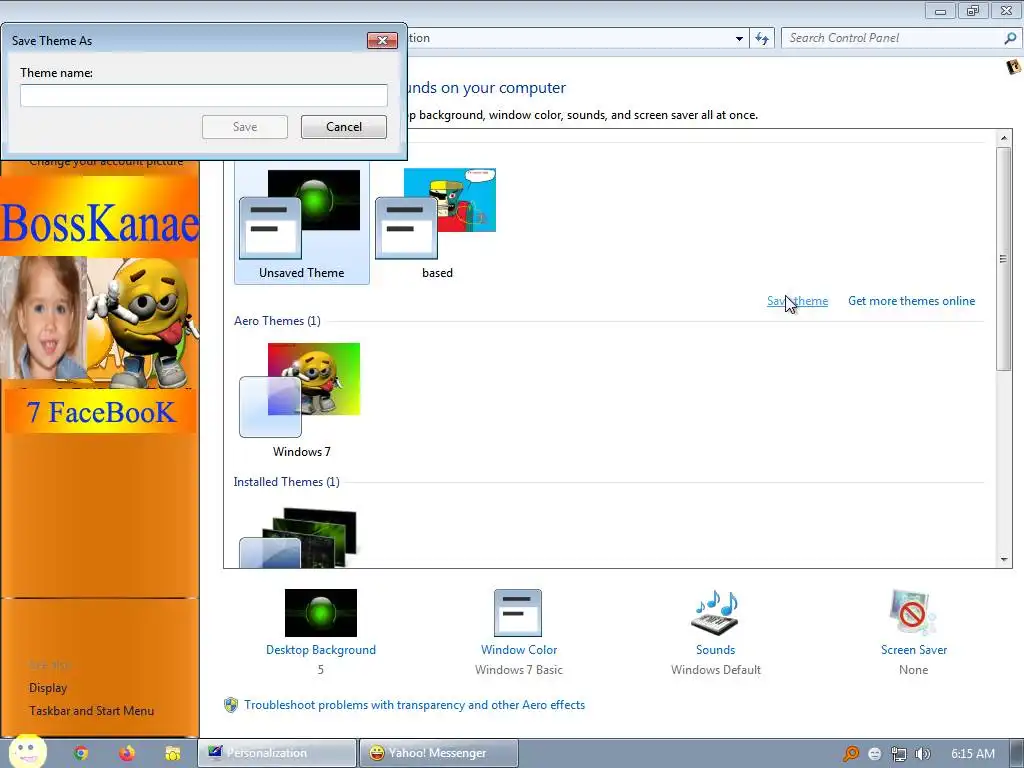The image size is (1024, 768).
Task: Click the address bar refresh button
Action: pos(762,39)
